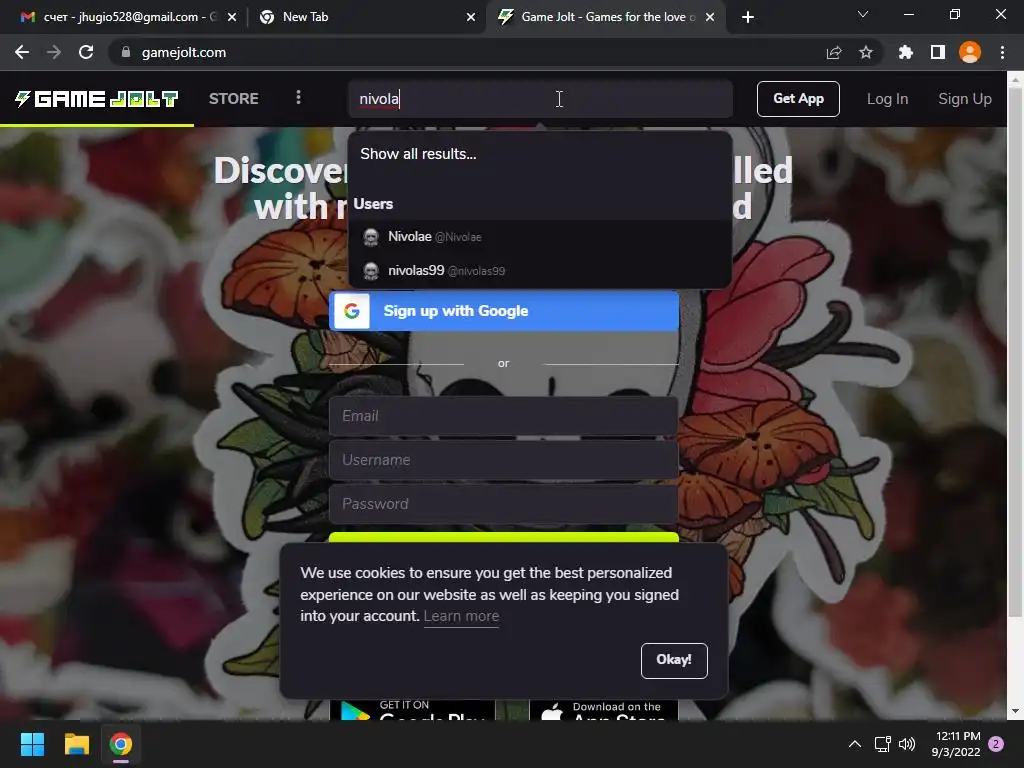Image resolution: width=1024 pixels, height=768 pixels.
Task: Focus the Email field
Action: 504,416
